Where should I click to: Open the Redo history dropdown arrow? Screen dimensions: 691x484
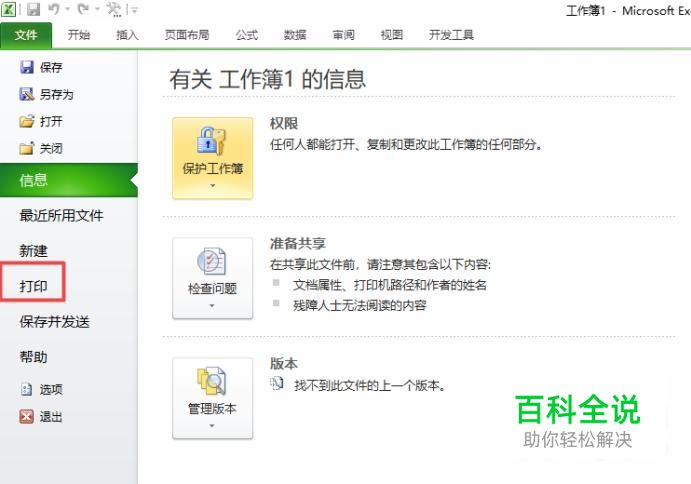97,9
